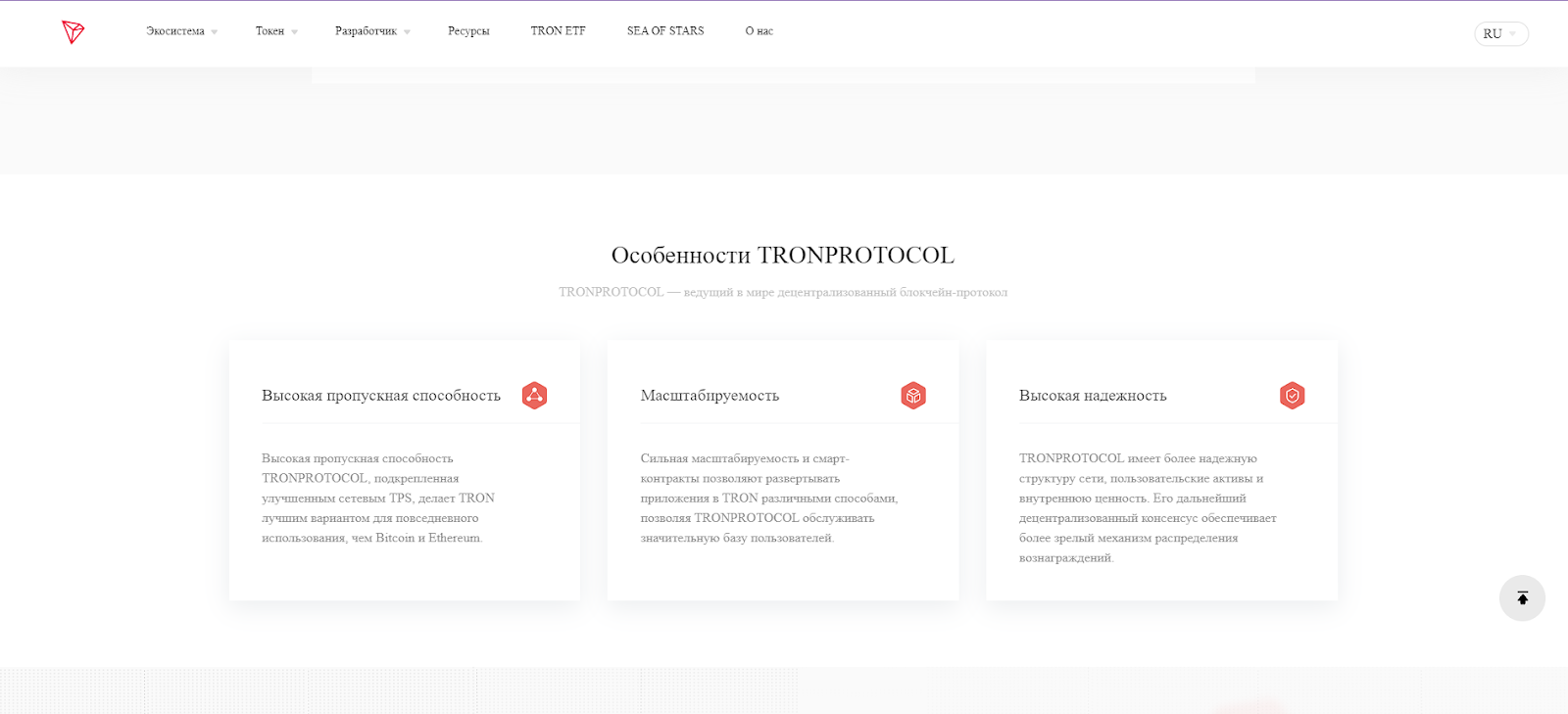Click the high throughput hexagon icon
The width and height of the screenshot is (1568, 714).
click(534, 396)
